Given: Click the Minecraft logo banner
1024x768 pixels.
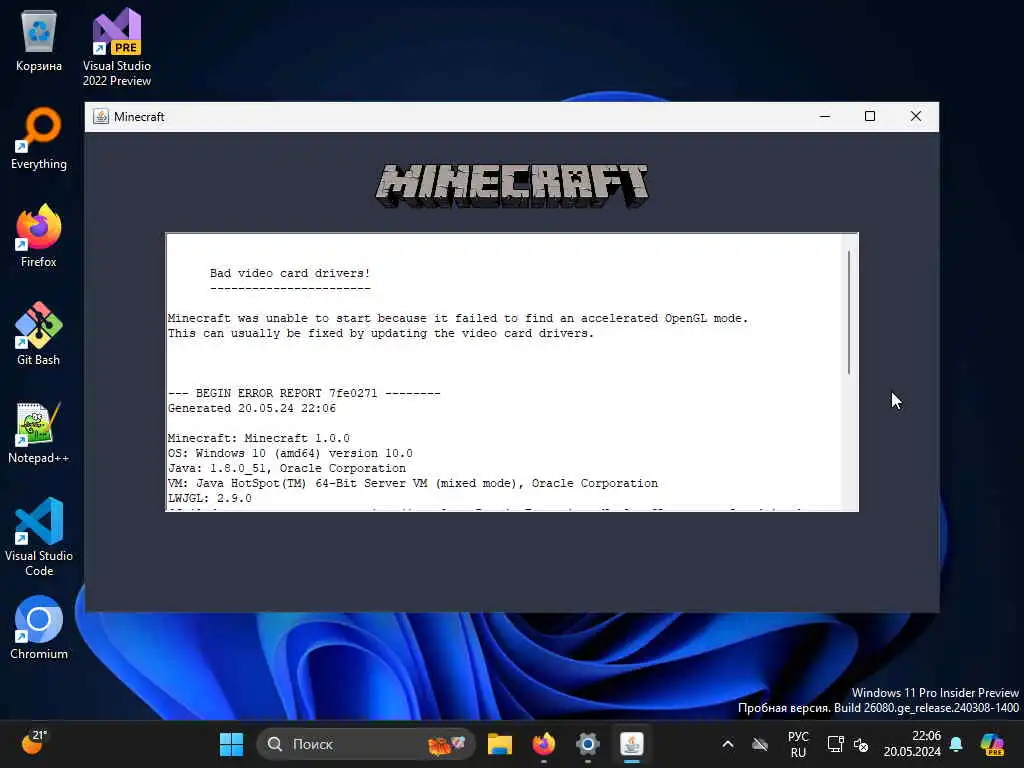Looking at the screenshot, I should (512, 186).
